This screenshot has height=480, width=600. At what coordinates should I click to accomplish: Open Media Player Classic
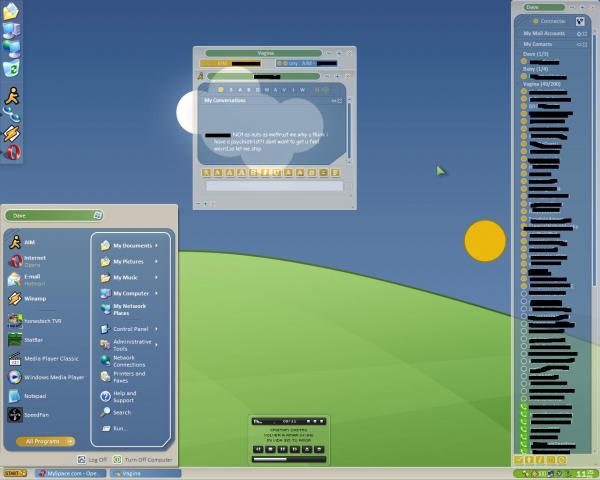point(43,359)
